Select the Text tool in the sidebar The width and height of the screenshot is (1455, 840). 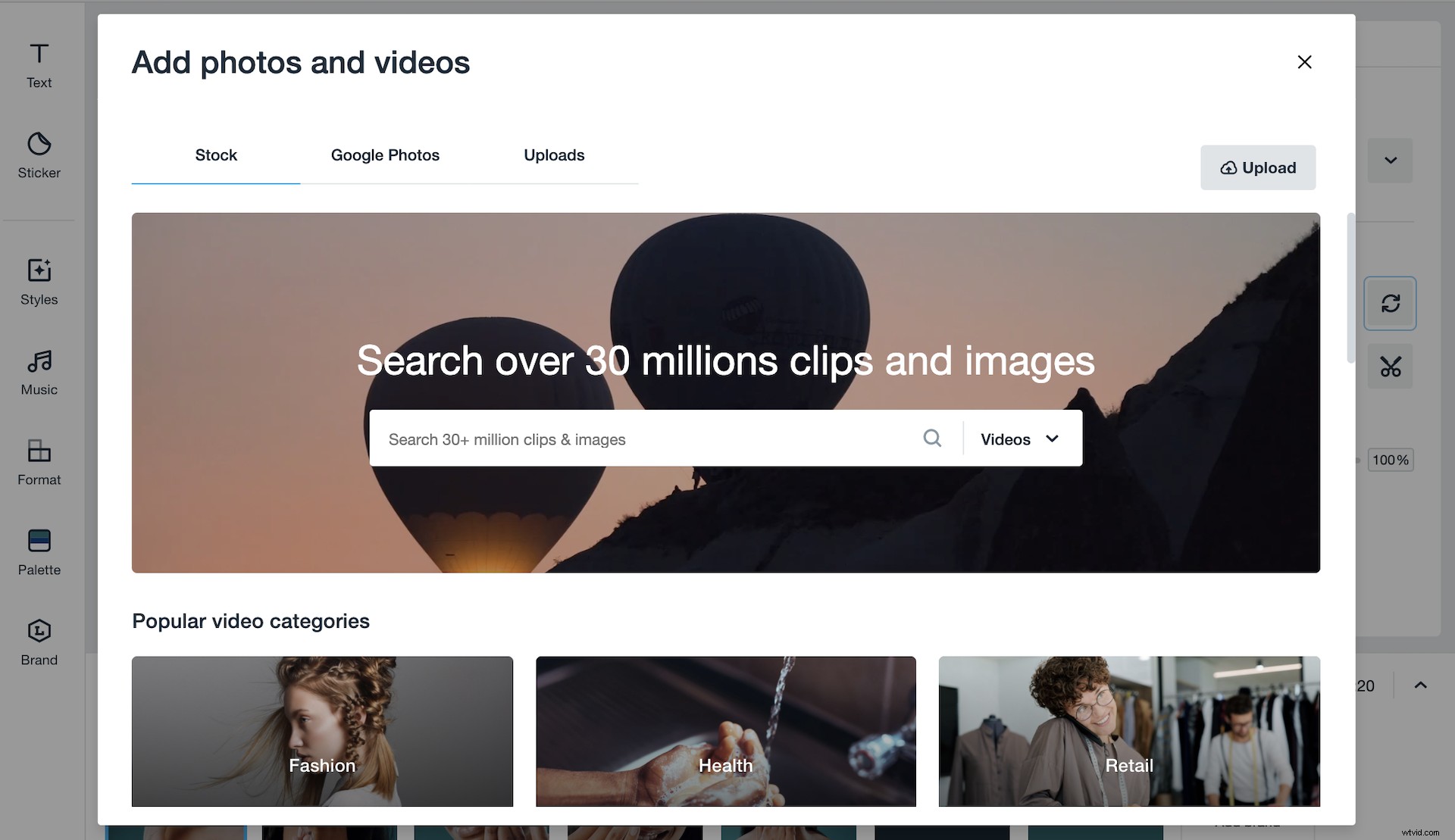click(x=39, y=64)
